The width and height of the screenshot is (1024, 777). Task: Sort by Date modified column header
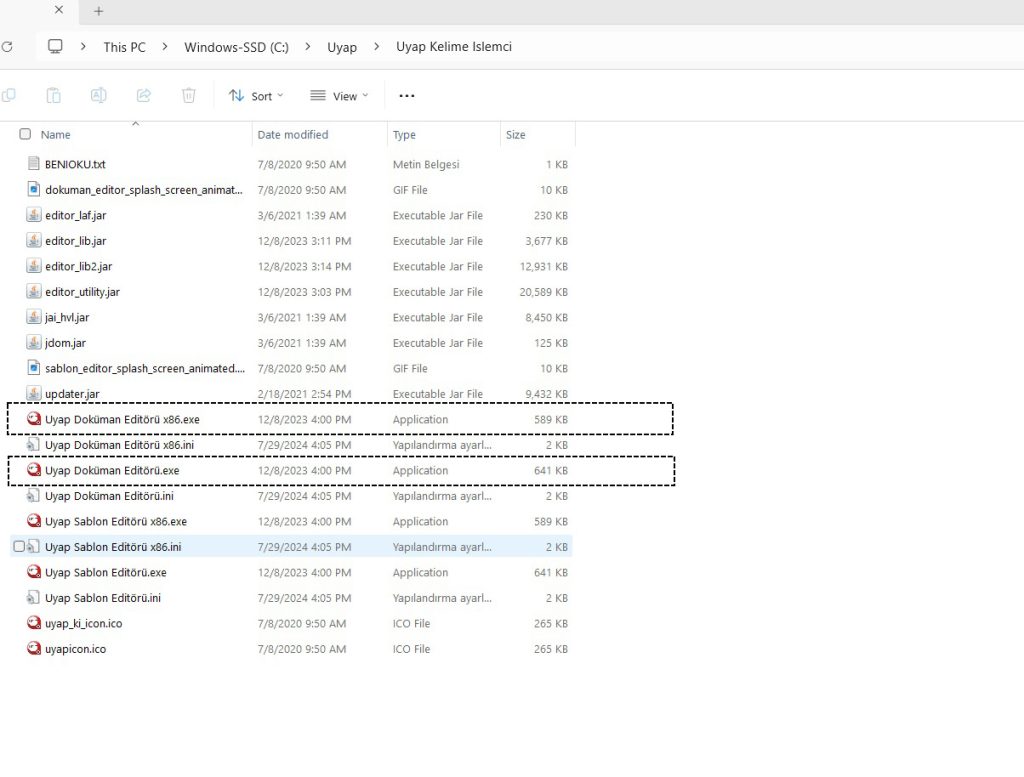(x=293, y=135)
